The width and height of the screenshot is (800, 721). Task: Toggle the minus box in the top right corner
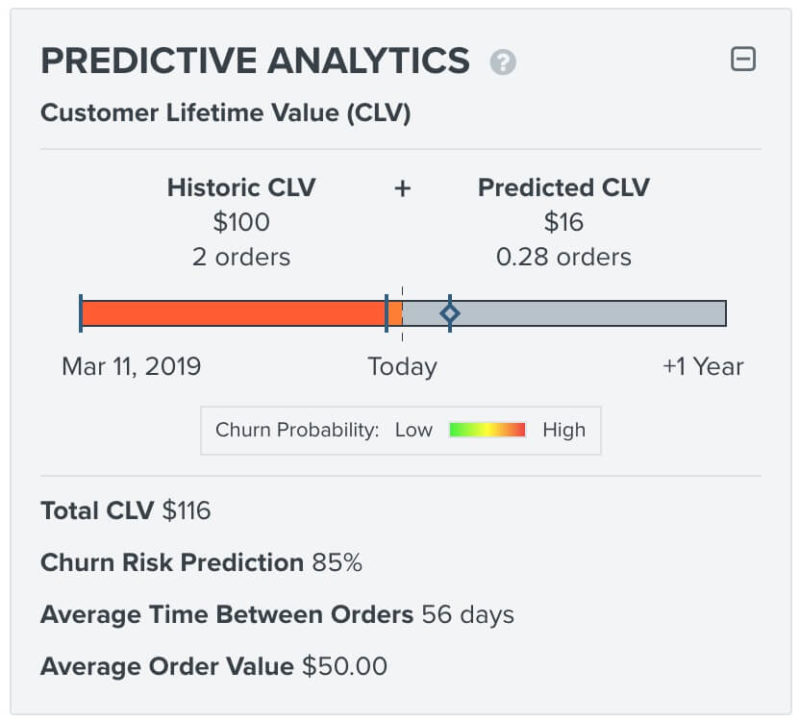[743, 59]
